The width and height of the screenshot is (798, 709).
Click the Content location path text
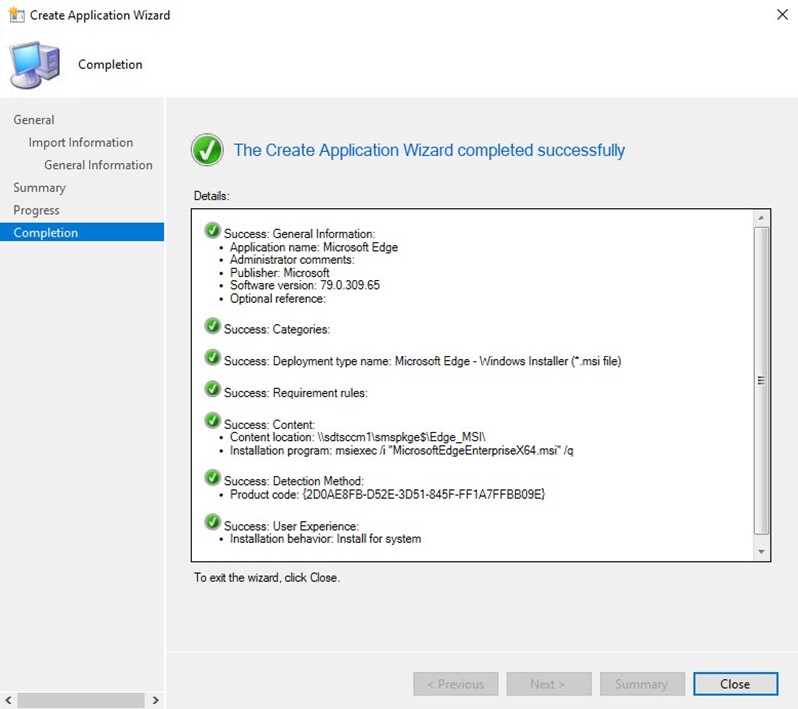[x=402, y=437]
